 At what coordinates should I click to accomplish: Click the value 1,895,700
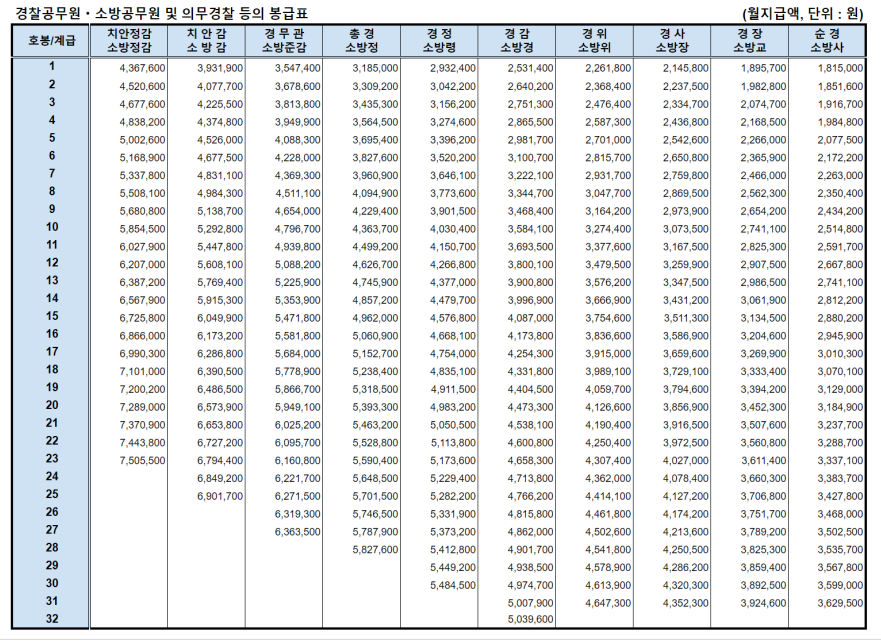[763, 69]
